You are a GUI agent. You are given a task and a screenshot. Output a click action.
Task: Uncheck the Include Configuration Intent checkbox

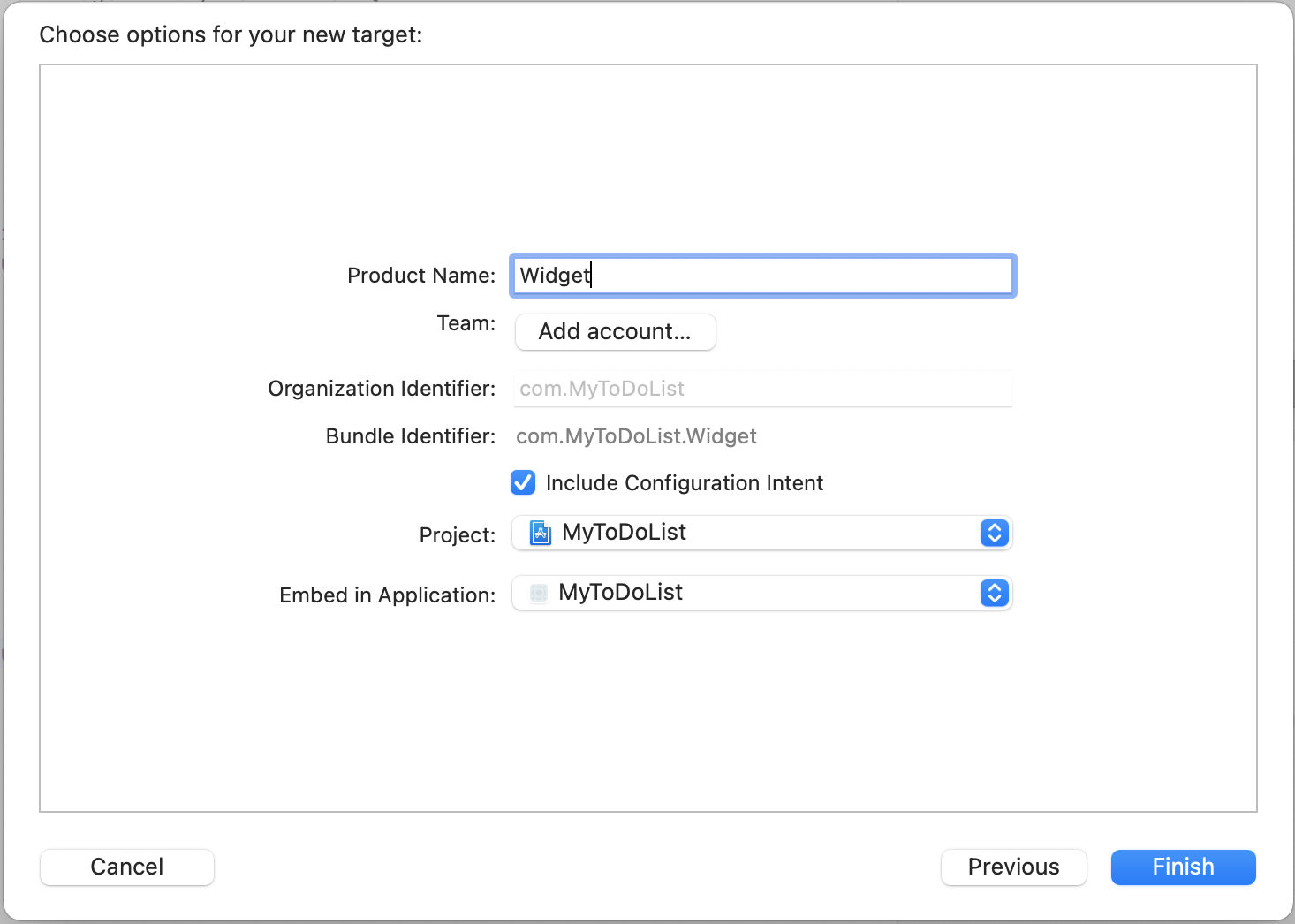click(x=523, y=483)
